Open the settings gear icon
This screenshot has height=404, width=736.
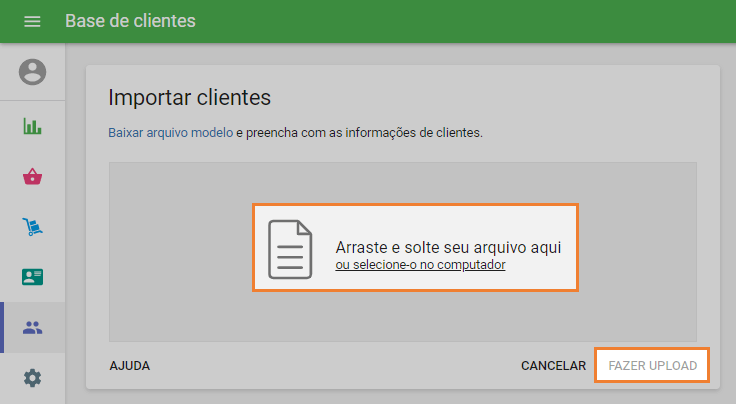point(32,378)
